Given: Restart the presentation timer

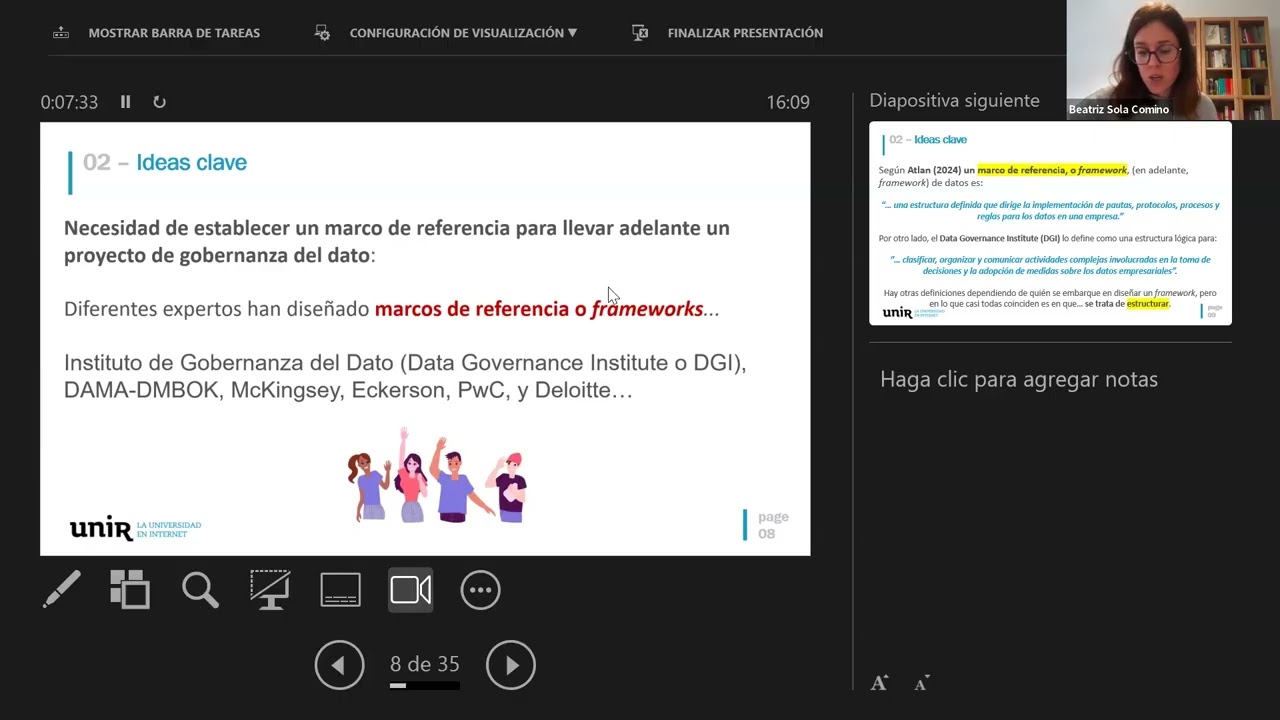Looking at the screenshot, I should 159,102.
